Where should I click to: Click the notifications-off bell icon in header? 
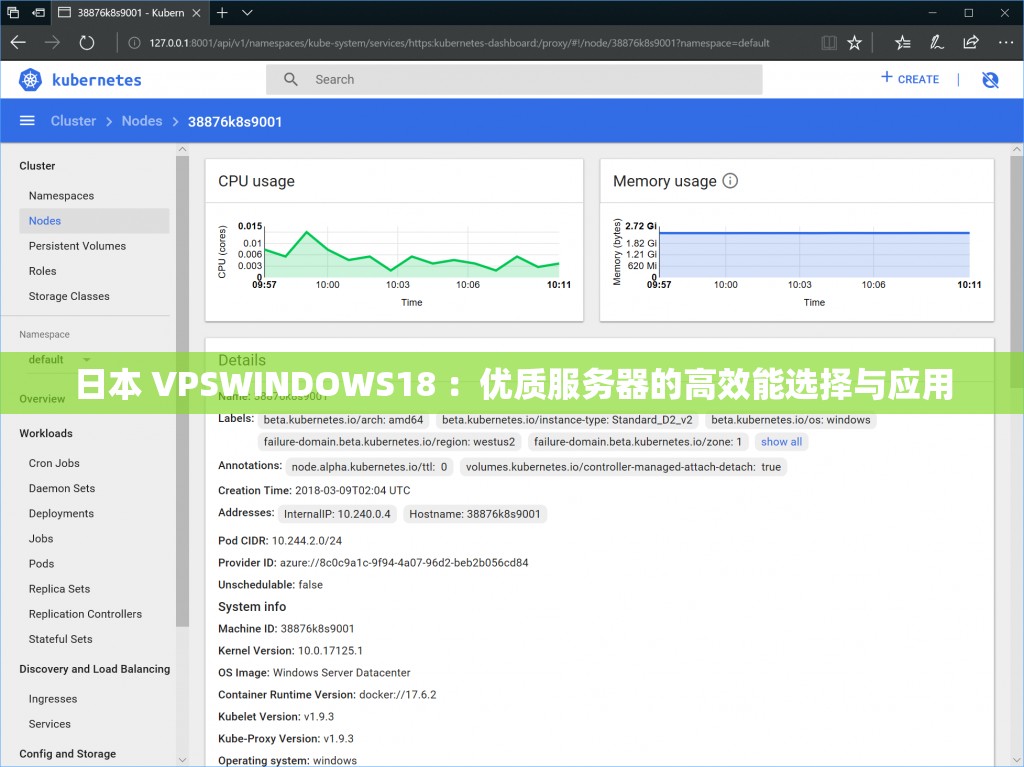[990, 80]
